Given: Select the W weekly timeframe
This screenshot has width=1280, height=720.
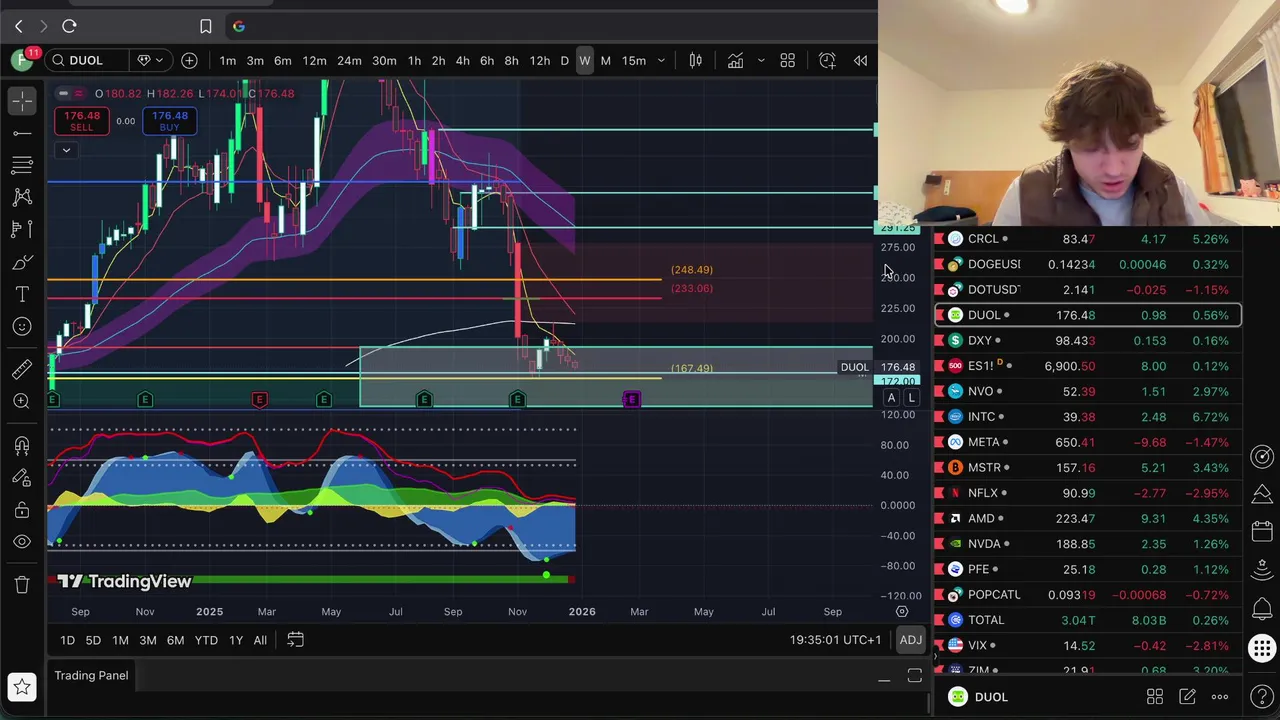Looking at the screenshot, I should (585, 61).
